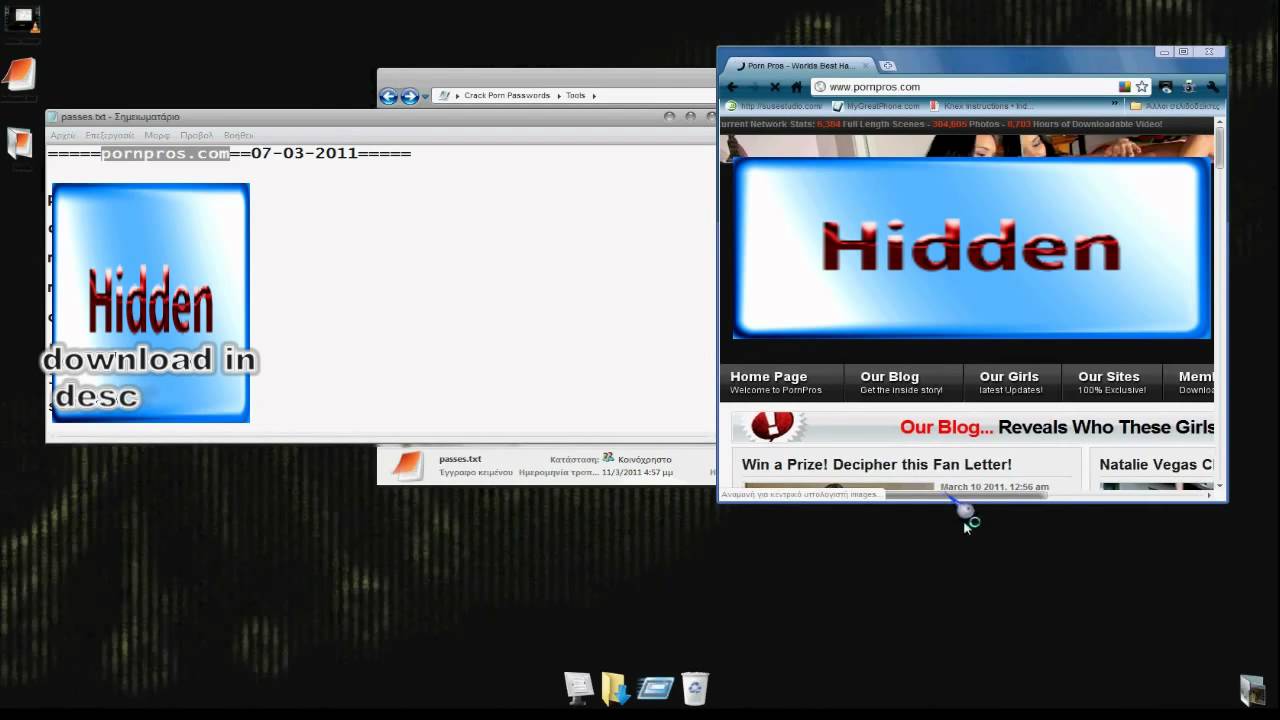Open the other bookmarks folder in Chrome
The width and height of the screenshot is (1280, 720).
1175,106
